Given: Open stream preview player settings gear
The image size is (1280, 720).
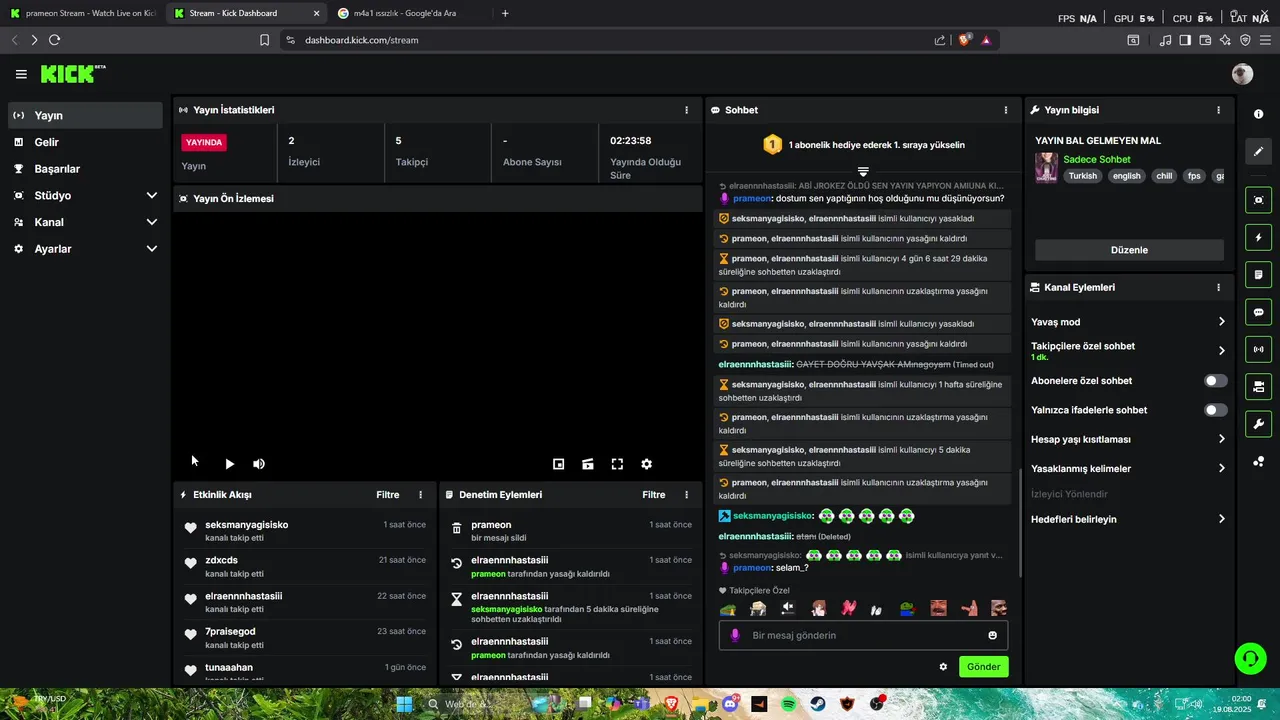Looking at the screenshot, I should 646,464.
